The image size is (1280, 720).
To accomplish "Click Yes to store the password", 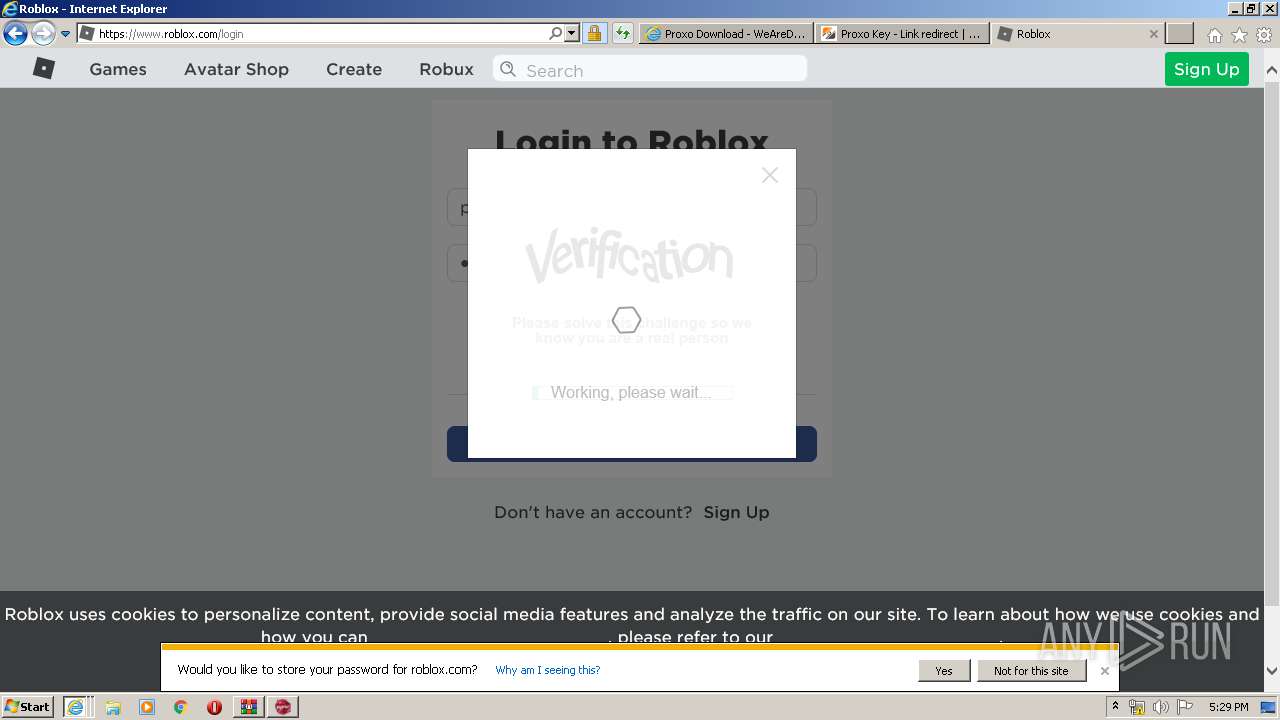I will tap(944, 671).
